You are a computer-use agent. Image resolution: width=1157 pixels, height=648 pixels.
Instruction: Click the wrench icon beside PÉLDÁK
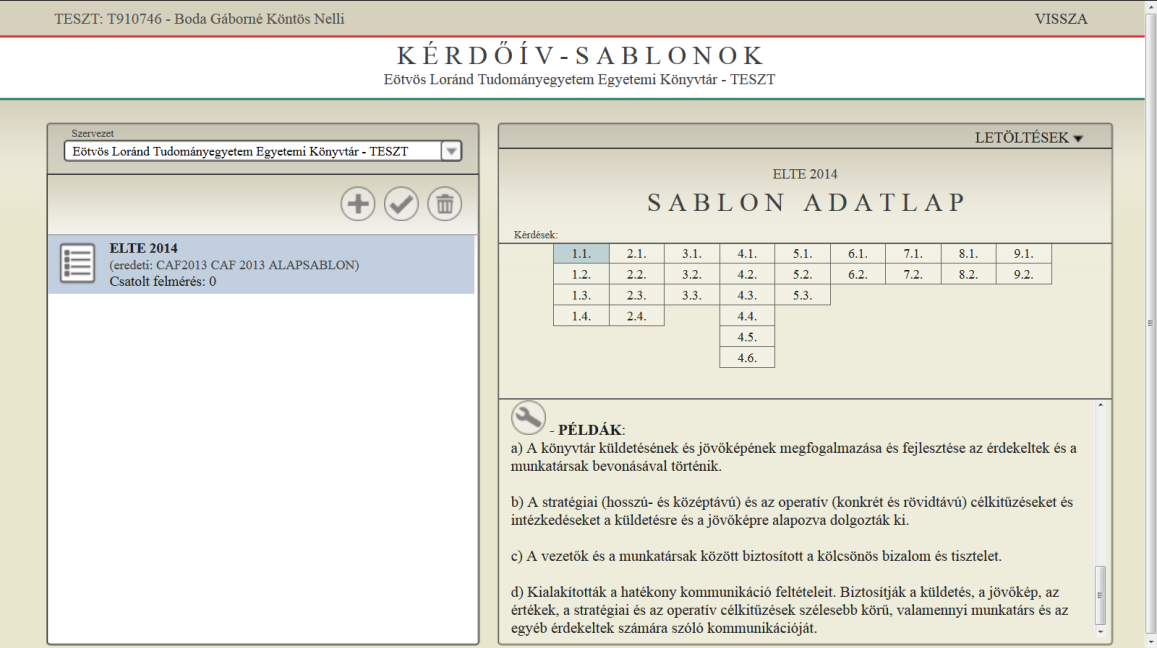pyautogui.click(x=528, y=418)
